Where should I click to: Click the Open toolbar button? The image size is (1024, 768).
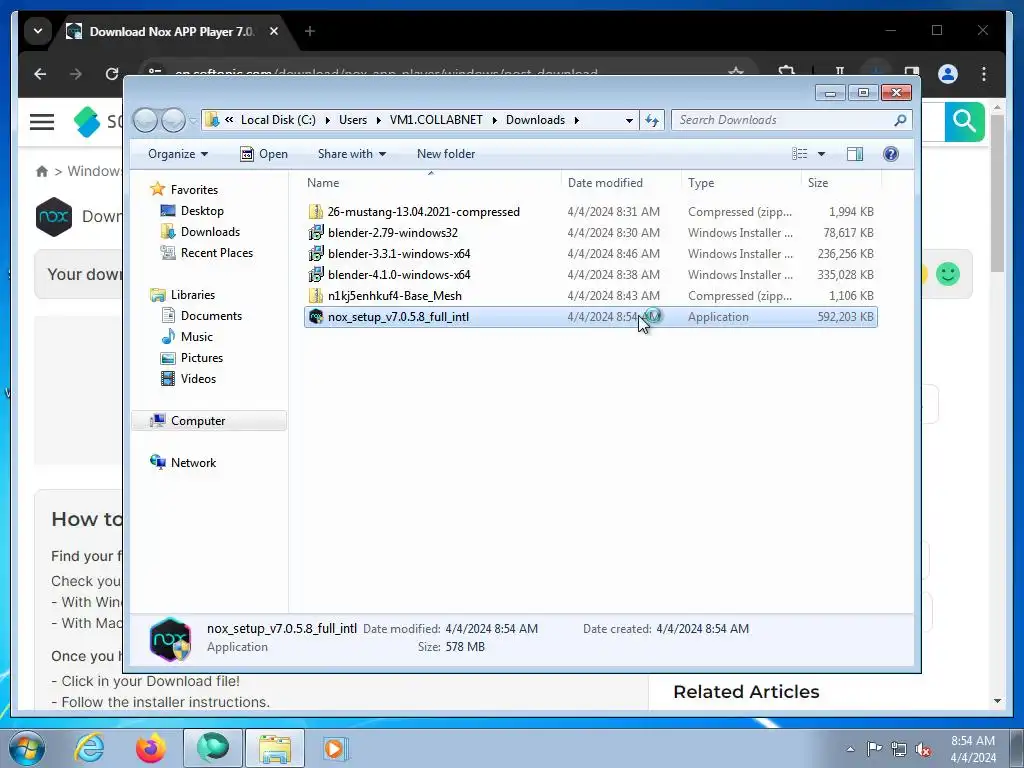tap(264, 154)
